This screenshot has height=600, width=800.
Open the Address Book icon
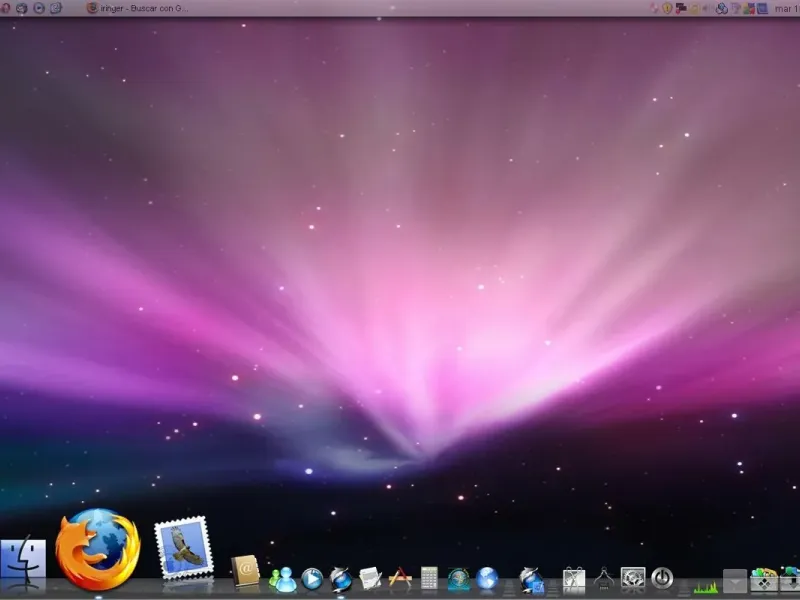245,570
